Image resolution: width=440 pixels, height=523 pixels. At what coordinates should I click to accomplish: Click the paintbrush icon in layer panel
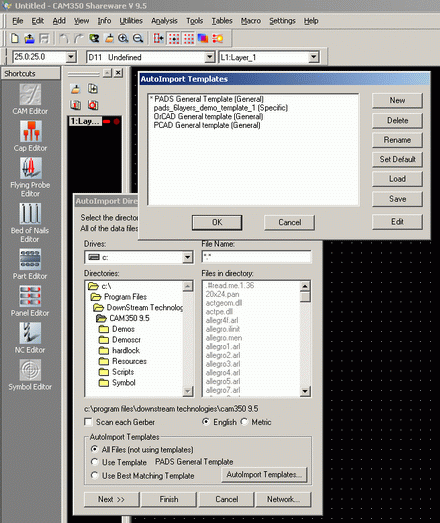tap(76, 89)
